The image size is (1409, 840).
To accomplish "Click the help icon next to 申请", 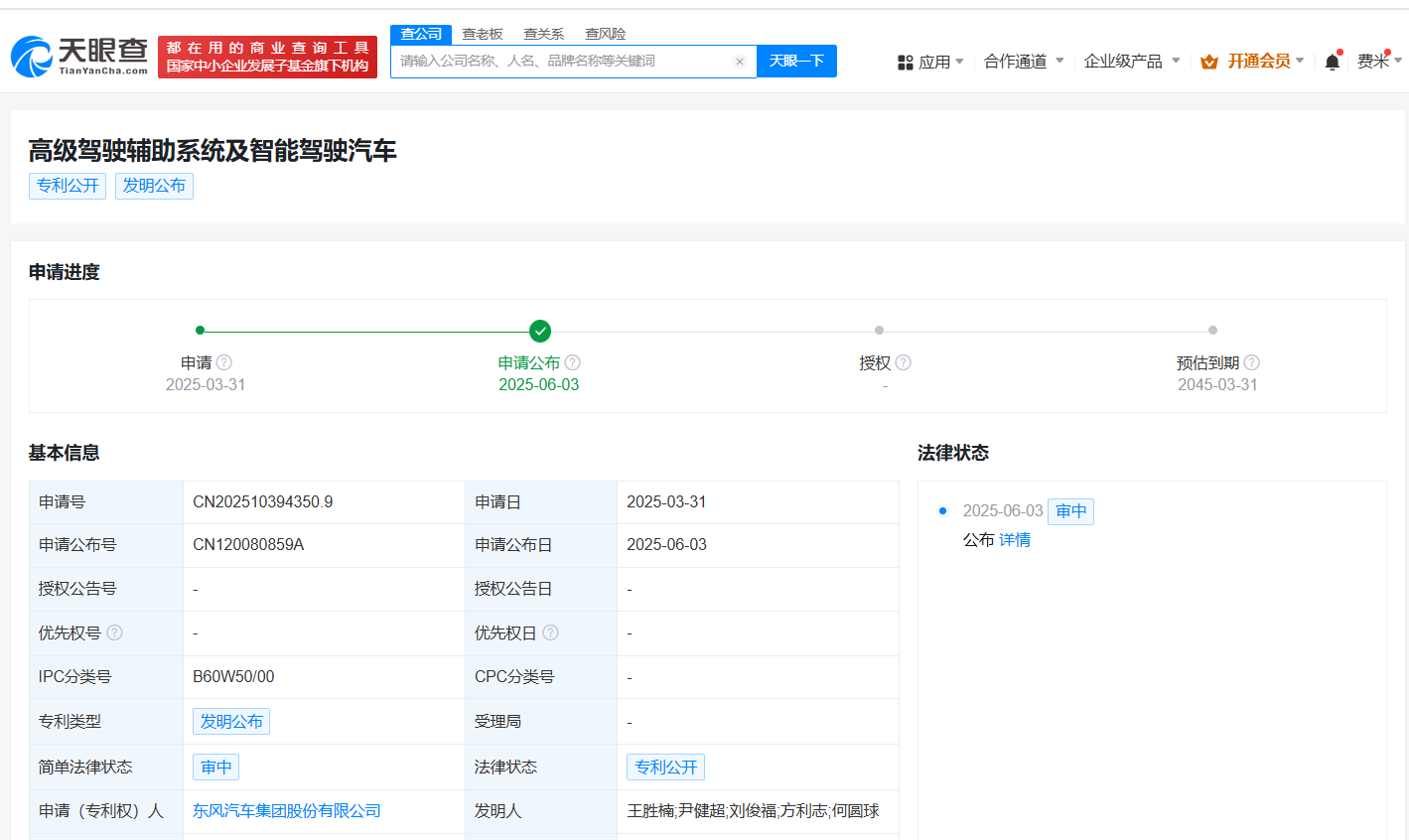I will coord(224,362).
